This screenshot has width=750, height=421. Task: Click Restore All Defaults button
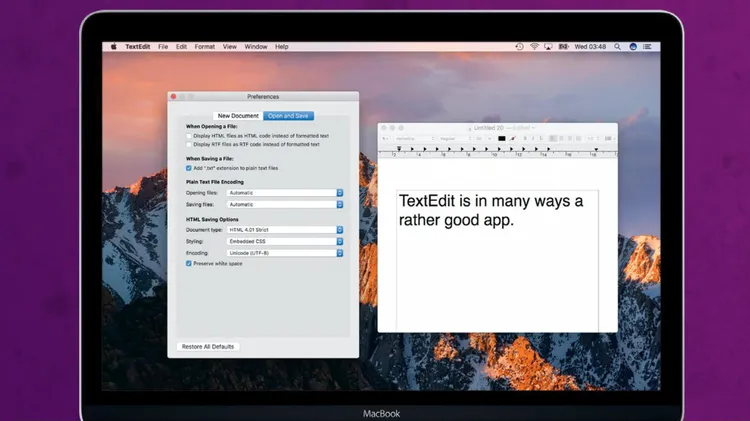pyautogui.click(x=208, y=346)
